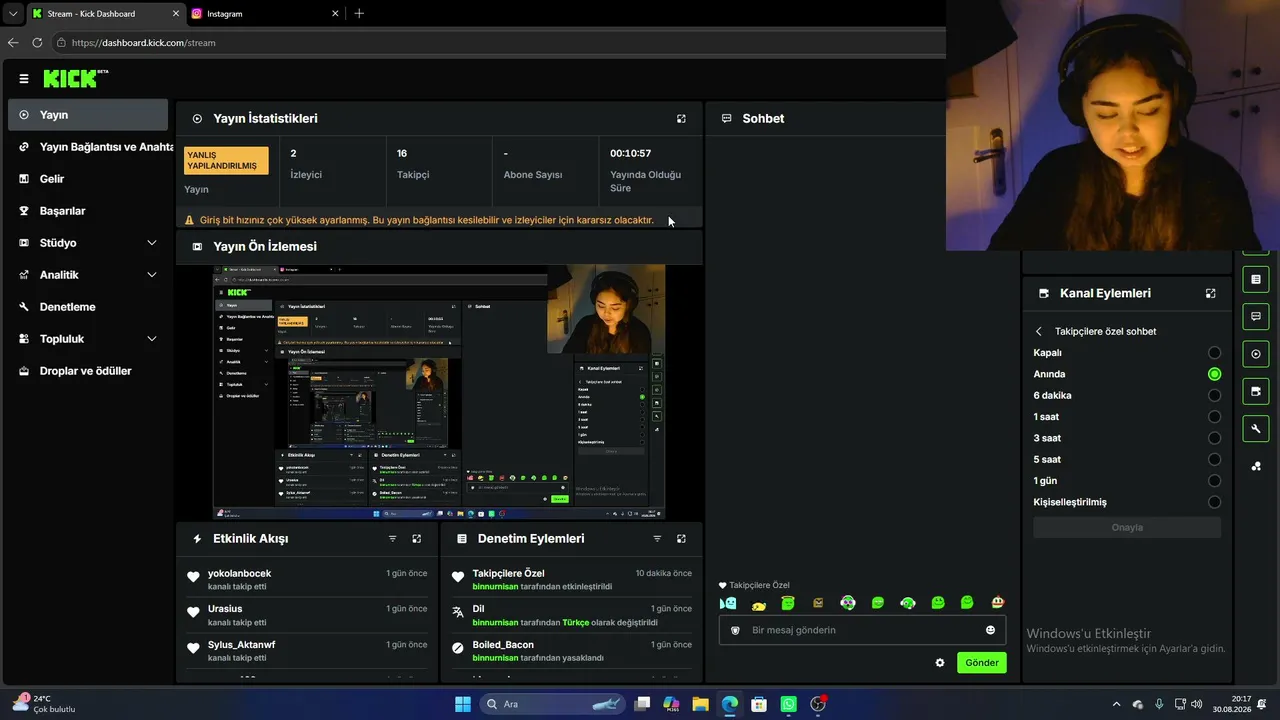Click the Gönder send button
The height and width of the screenshot is (720, 1280).
tap(981, 663)
